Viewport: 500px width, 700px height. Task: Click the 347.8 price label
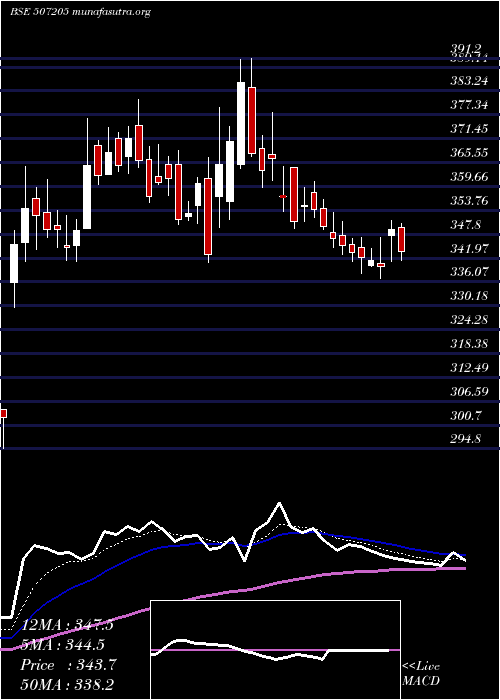click(467, 225)
